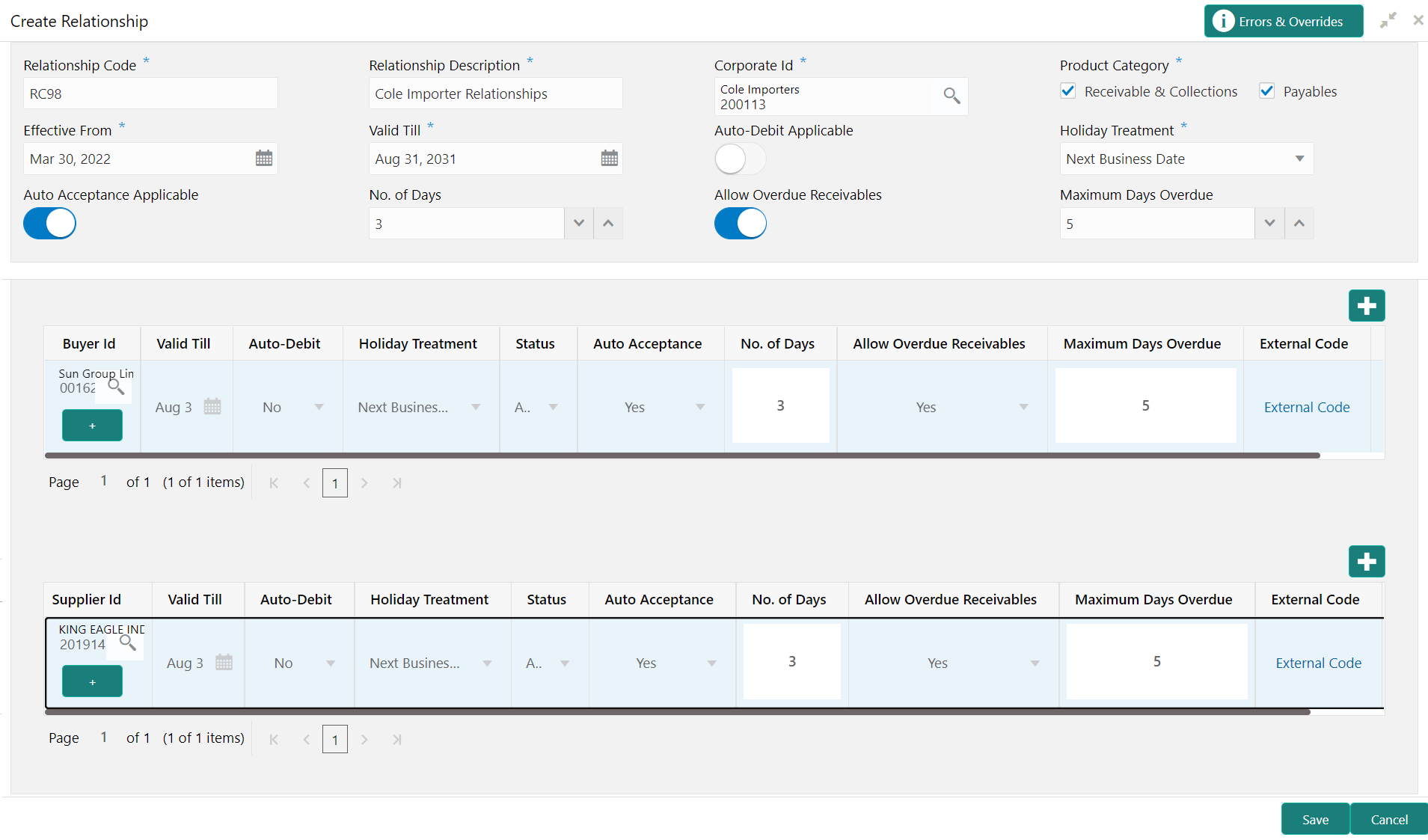Click the plus button under KING EAGLE supplier
This screenshot has width=1428, height=840.
click(92, 681)
